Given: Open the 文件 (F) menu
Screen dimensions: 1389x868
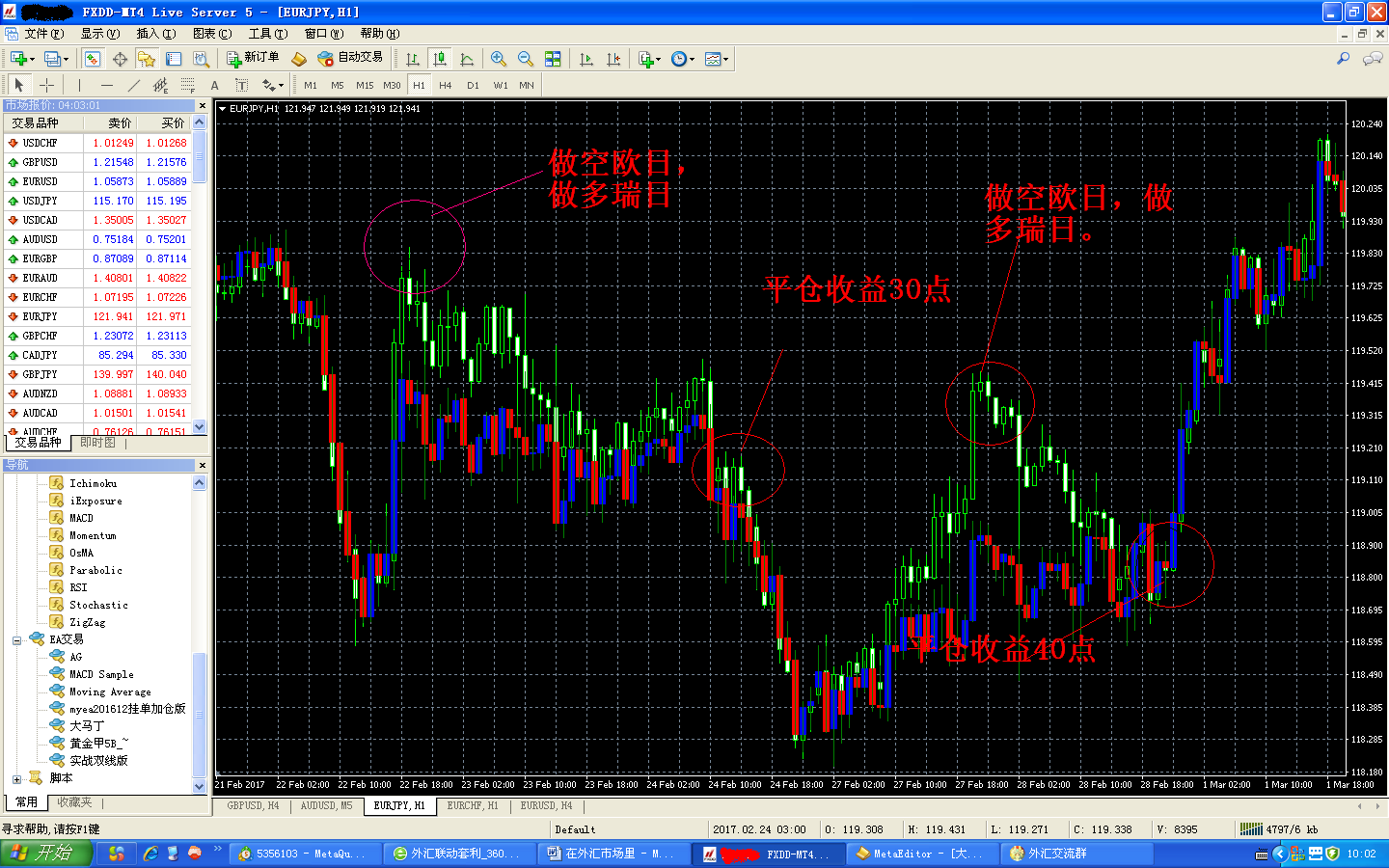Looking at the screenshot, I should [44, 34].
